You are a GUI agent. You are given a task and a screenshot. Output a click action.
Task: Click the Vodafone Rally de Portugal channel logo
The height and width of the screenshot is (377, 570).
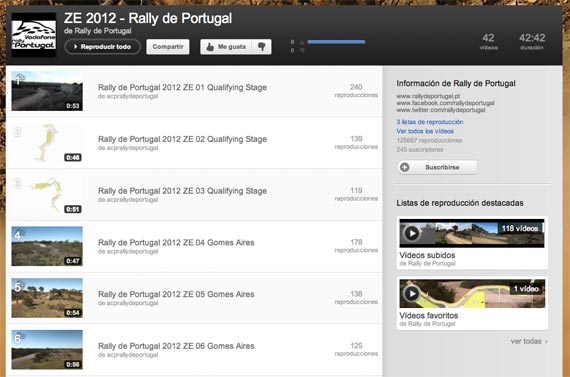tap(33, 35)
